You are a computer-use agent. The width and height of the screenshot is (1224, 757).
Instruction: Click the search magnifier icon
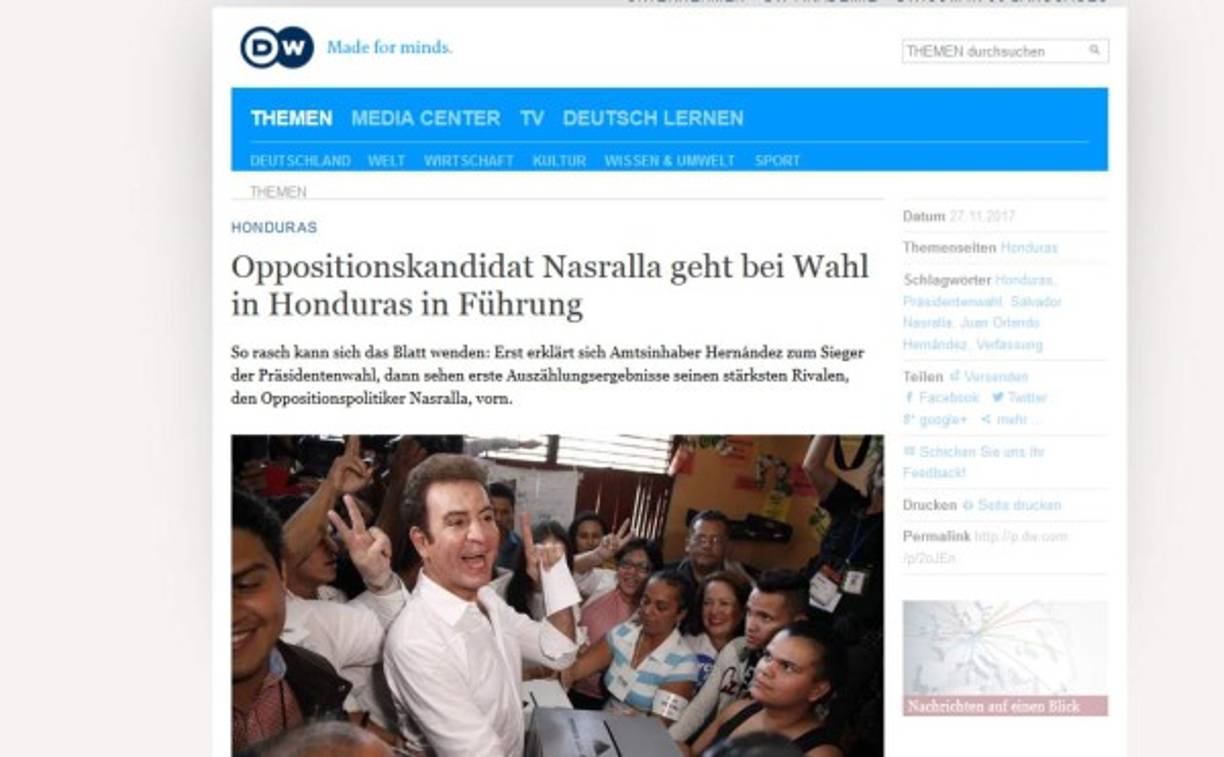1095,50
